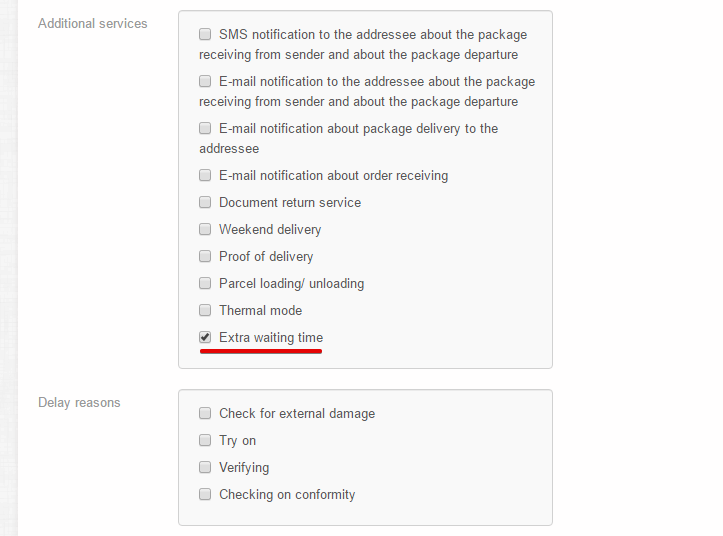Screen dimensions: 723x536
Task: Enable the Thermal mode checkbox
Action: [205, 310]
